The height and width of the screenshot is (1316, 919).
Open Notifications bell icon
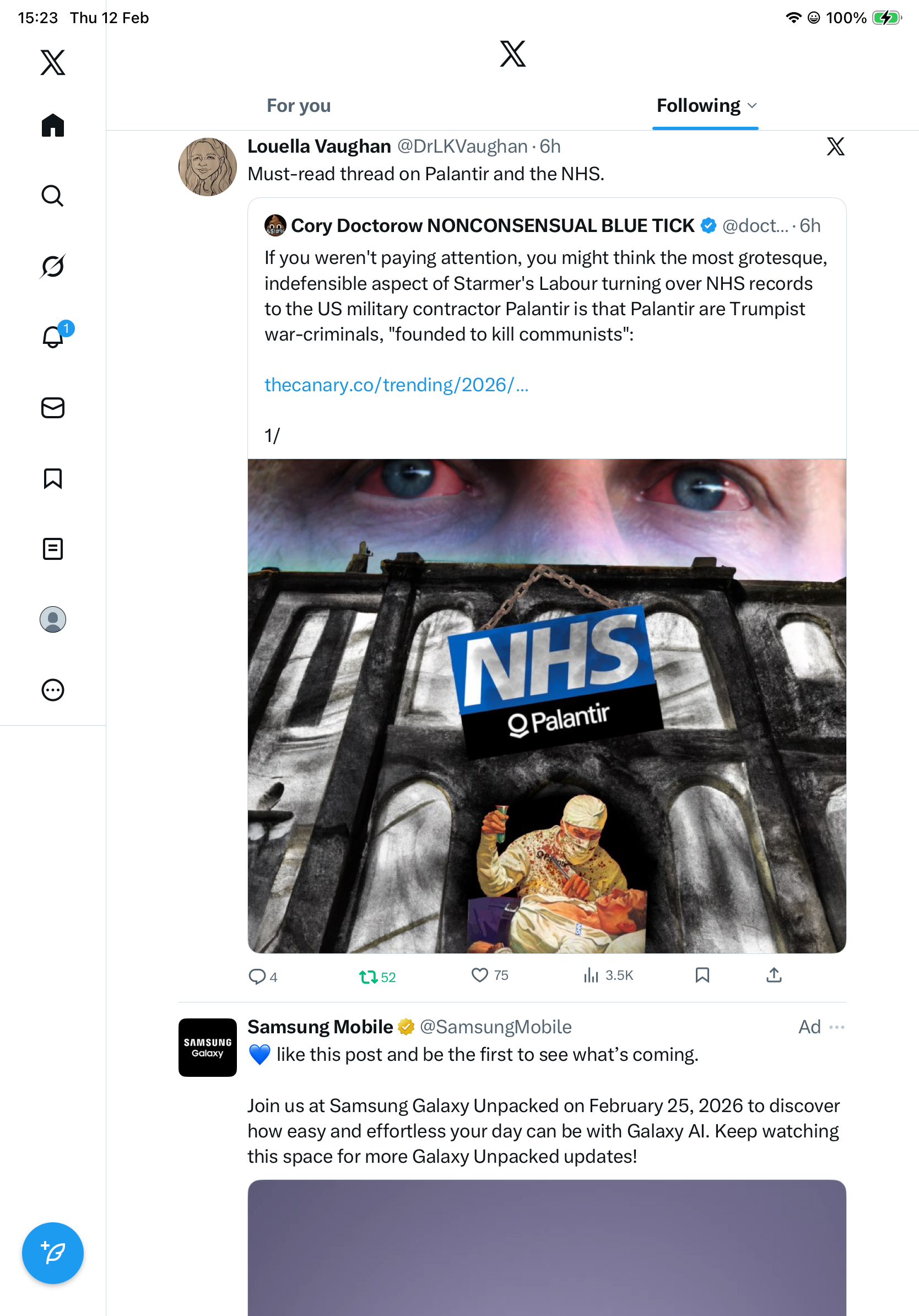point(53,337)
